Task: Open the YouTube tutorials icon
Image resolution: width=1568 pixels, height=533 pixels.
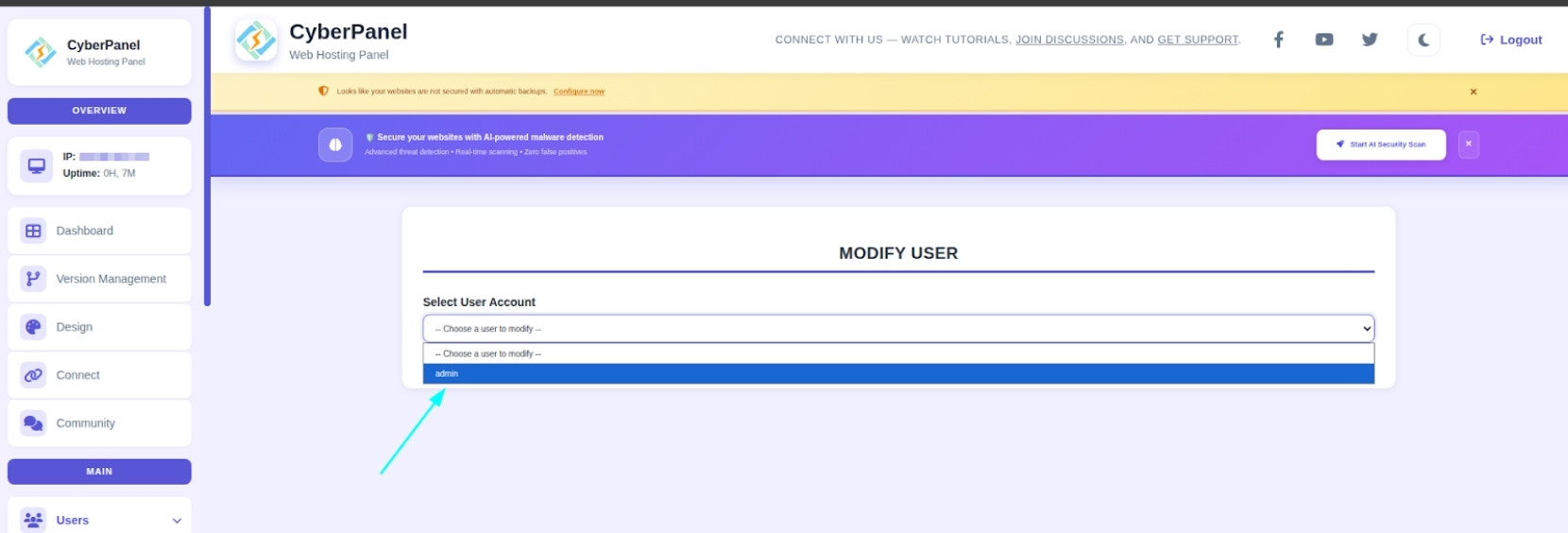Action: 1324,40
